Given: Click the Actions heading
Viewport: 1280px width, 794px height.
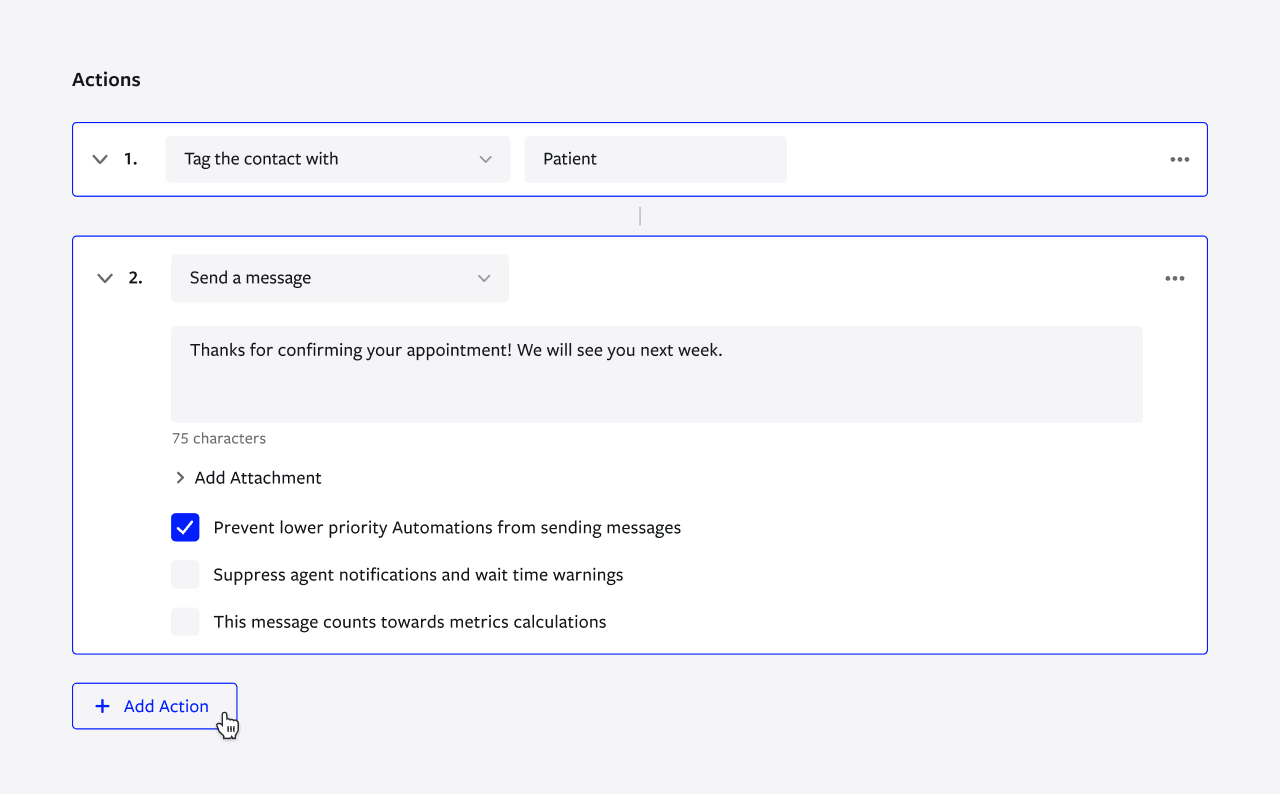Looking at the screenshot, I should (106, 80).
